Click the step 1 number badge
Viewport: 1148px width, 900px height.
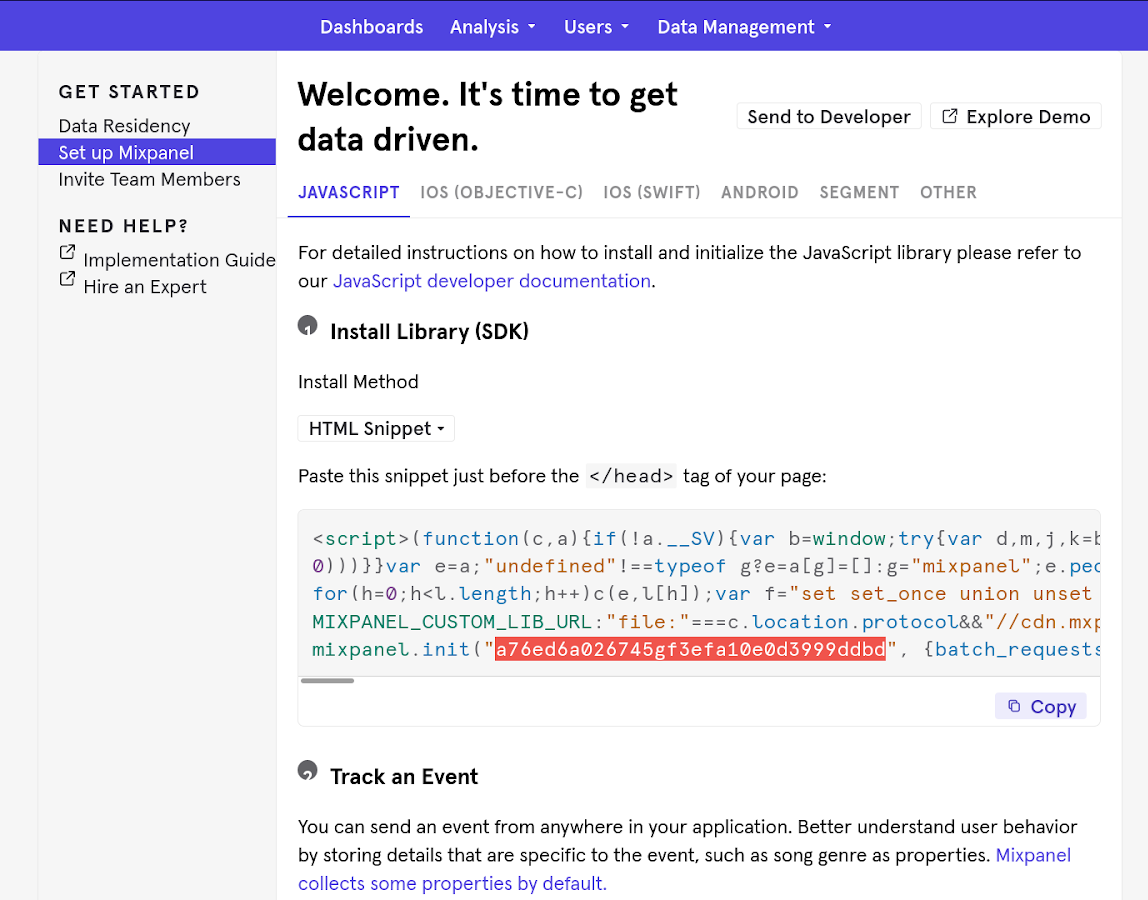tap(308, 326)
